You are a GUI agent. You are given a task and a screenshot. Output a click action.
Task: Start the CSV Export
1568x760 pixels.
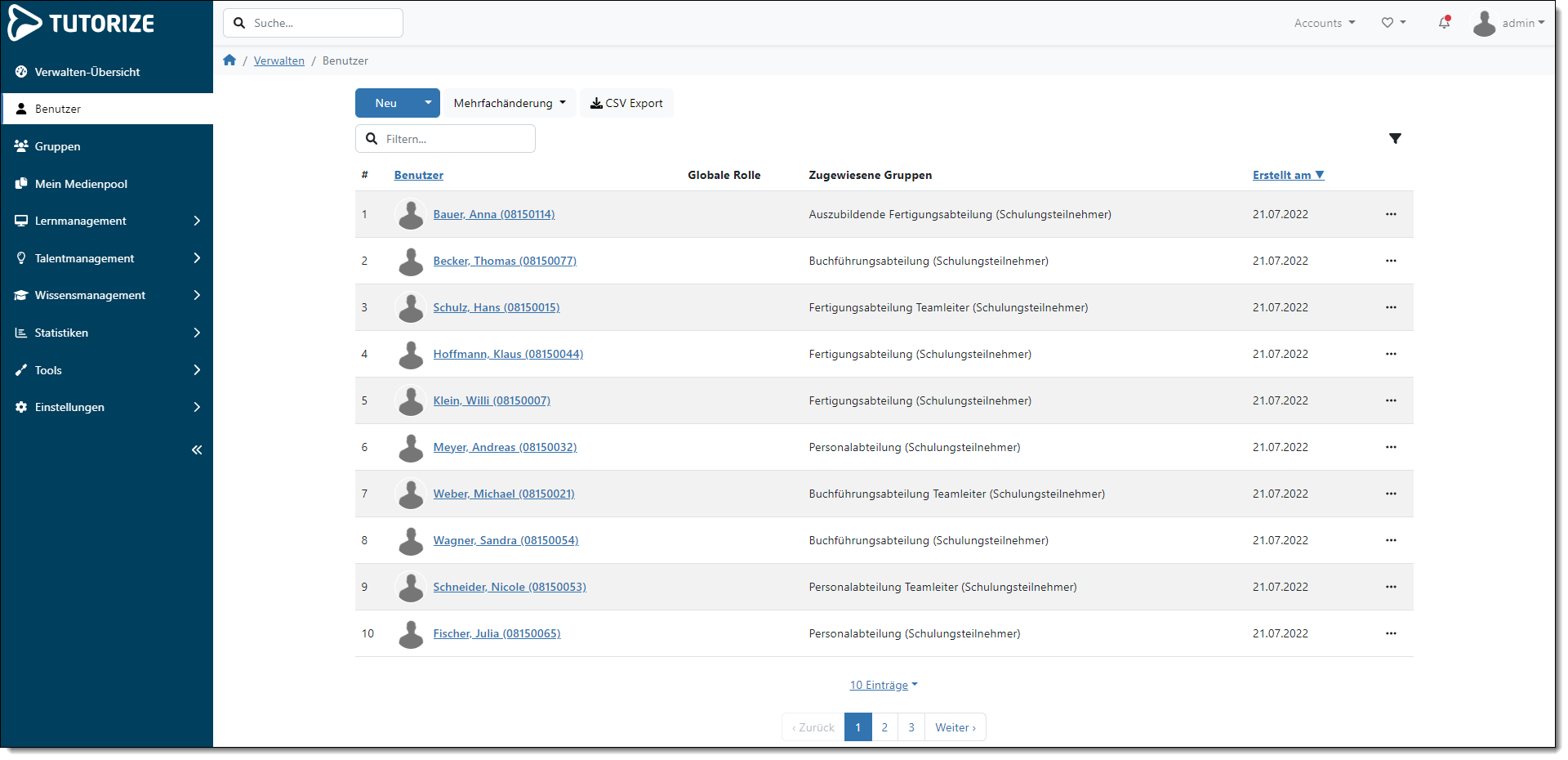(x=626, y=103)
